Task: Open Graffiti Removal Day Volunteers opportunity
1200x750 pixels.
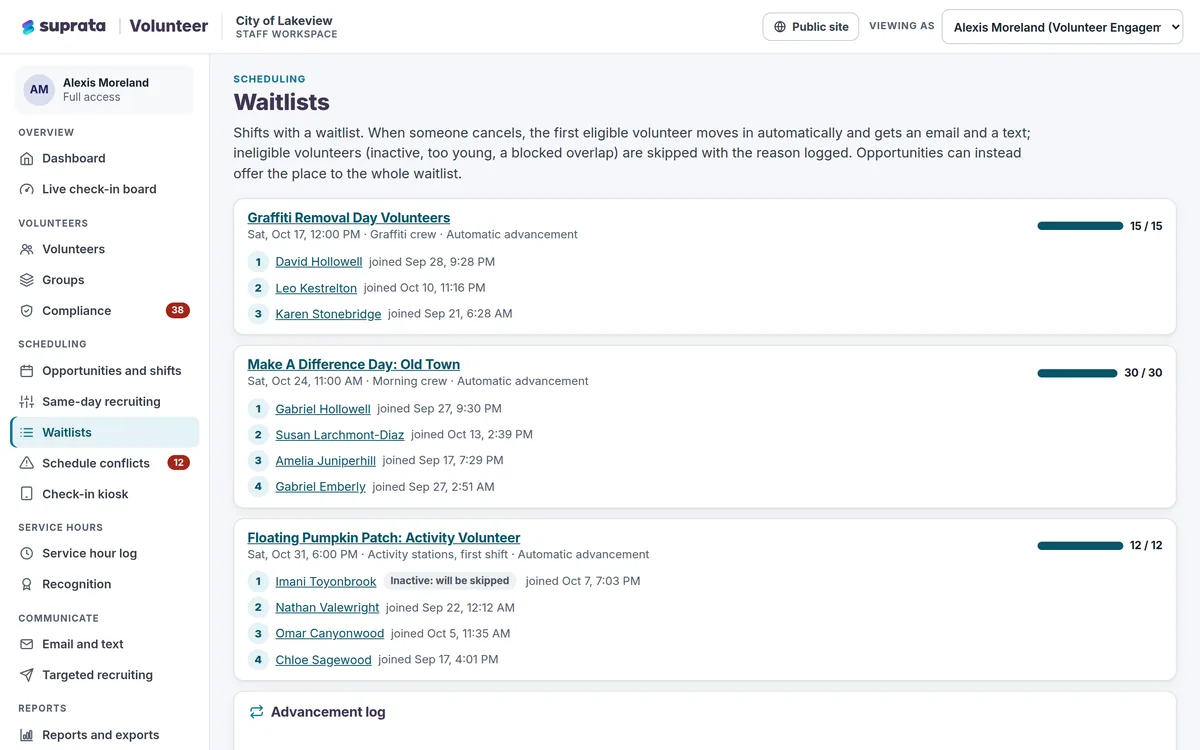Action: [x=349, y=218]
